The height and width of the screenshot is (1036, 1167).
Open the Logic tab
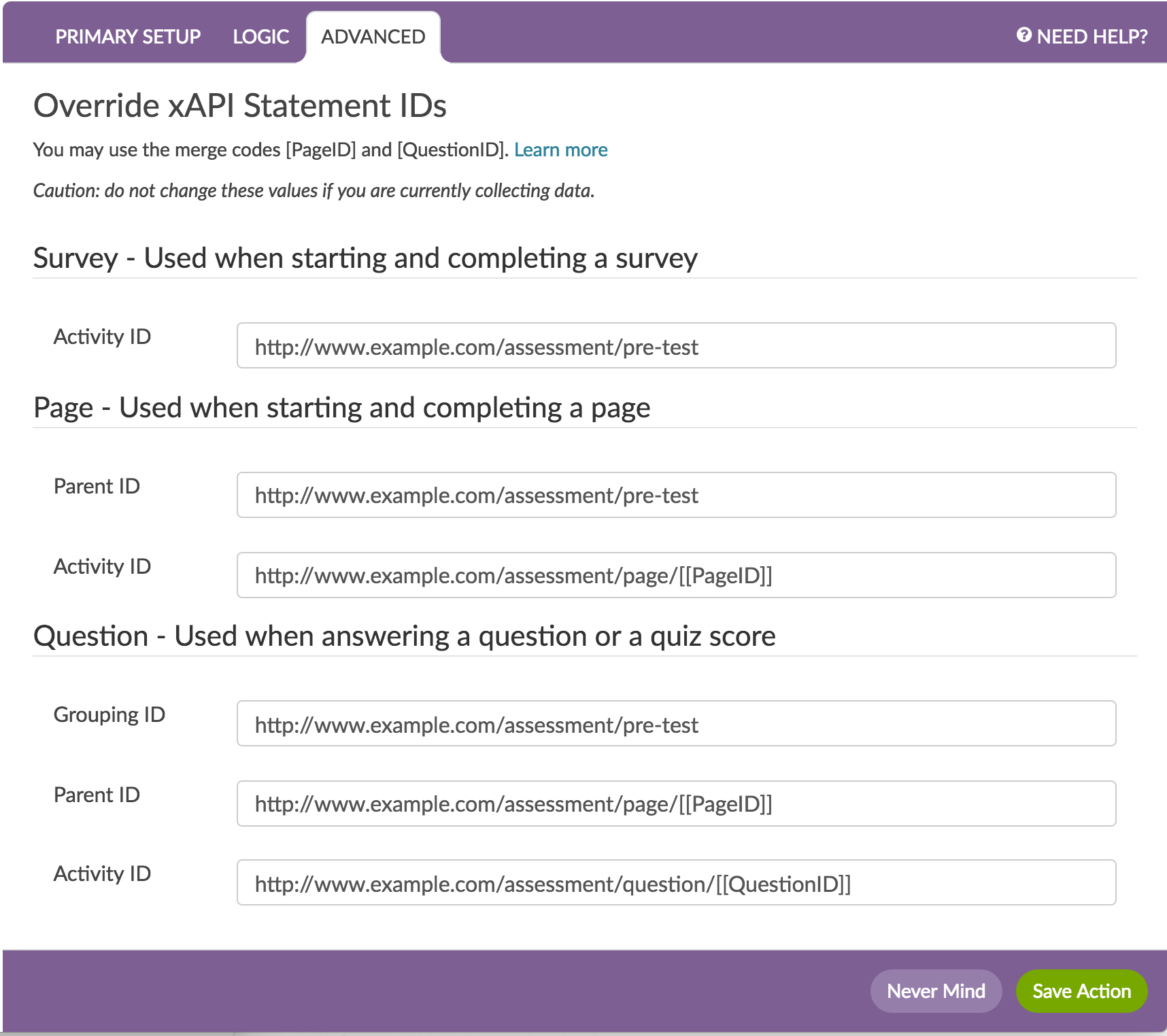(x=261, y=37)
